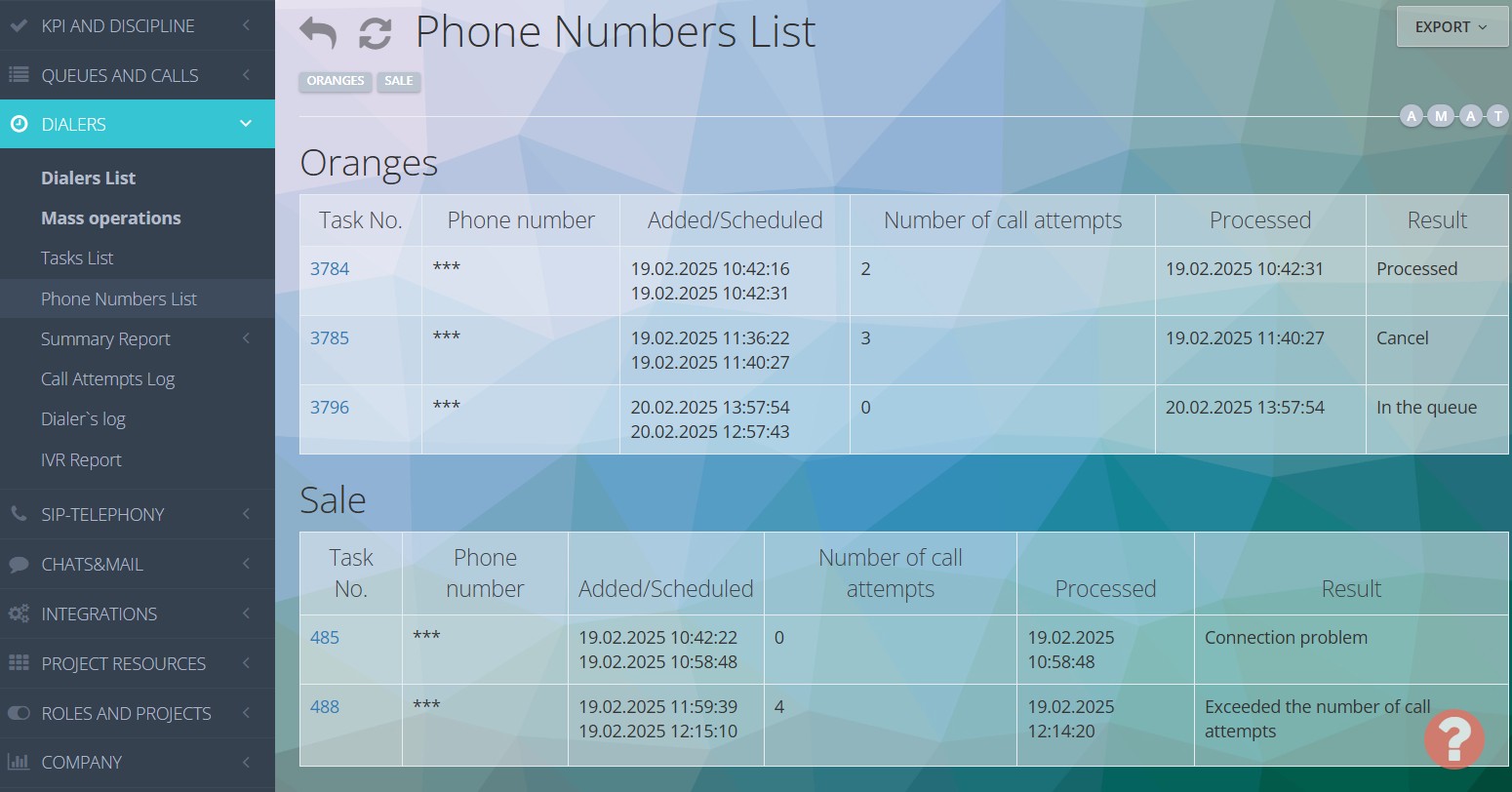Click call attempts value 4 for task 488

tap(779, 707)
